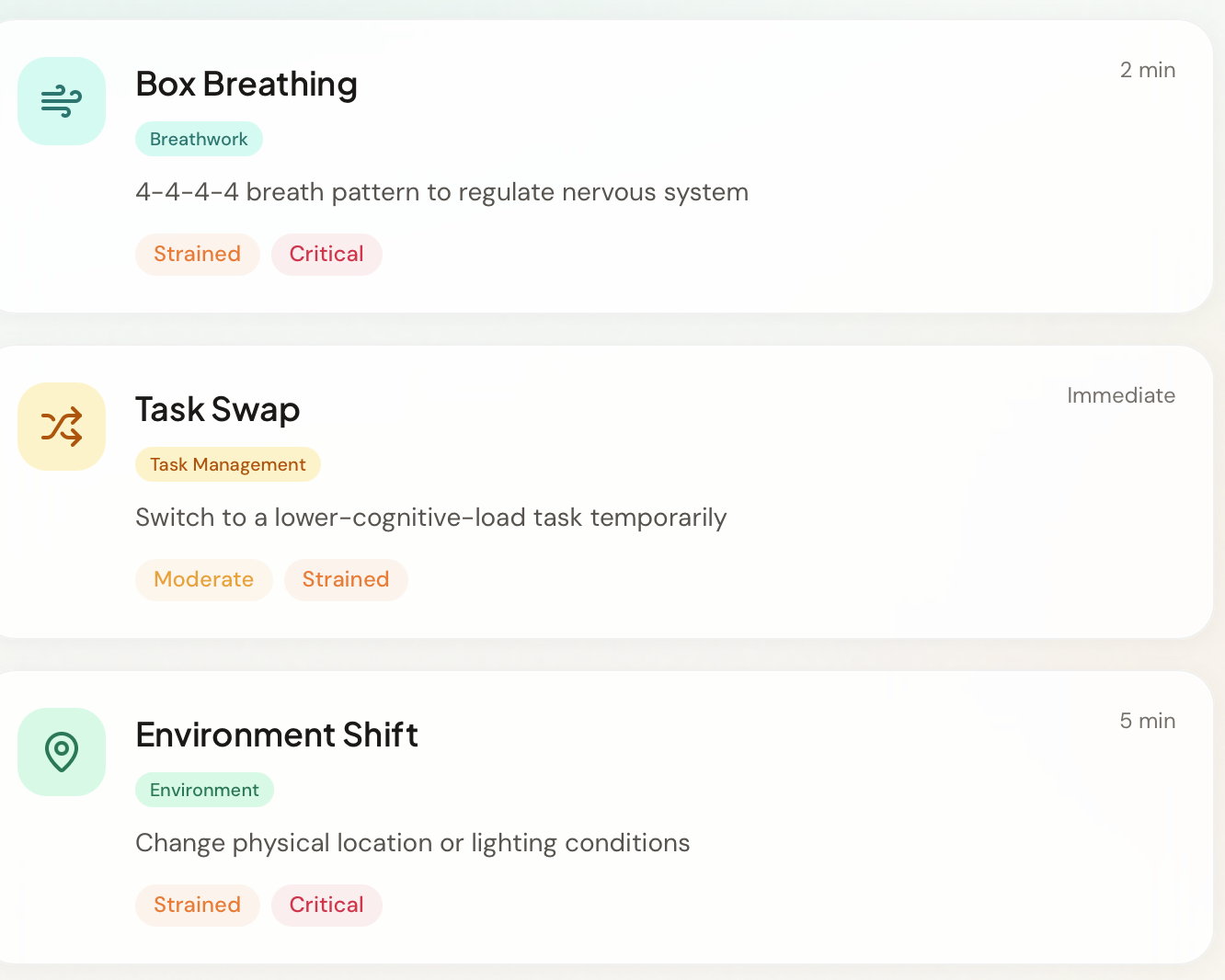
Task: Select the Environment category tag
Action: pyautogui.click(x=204, y=791)
